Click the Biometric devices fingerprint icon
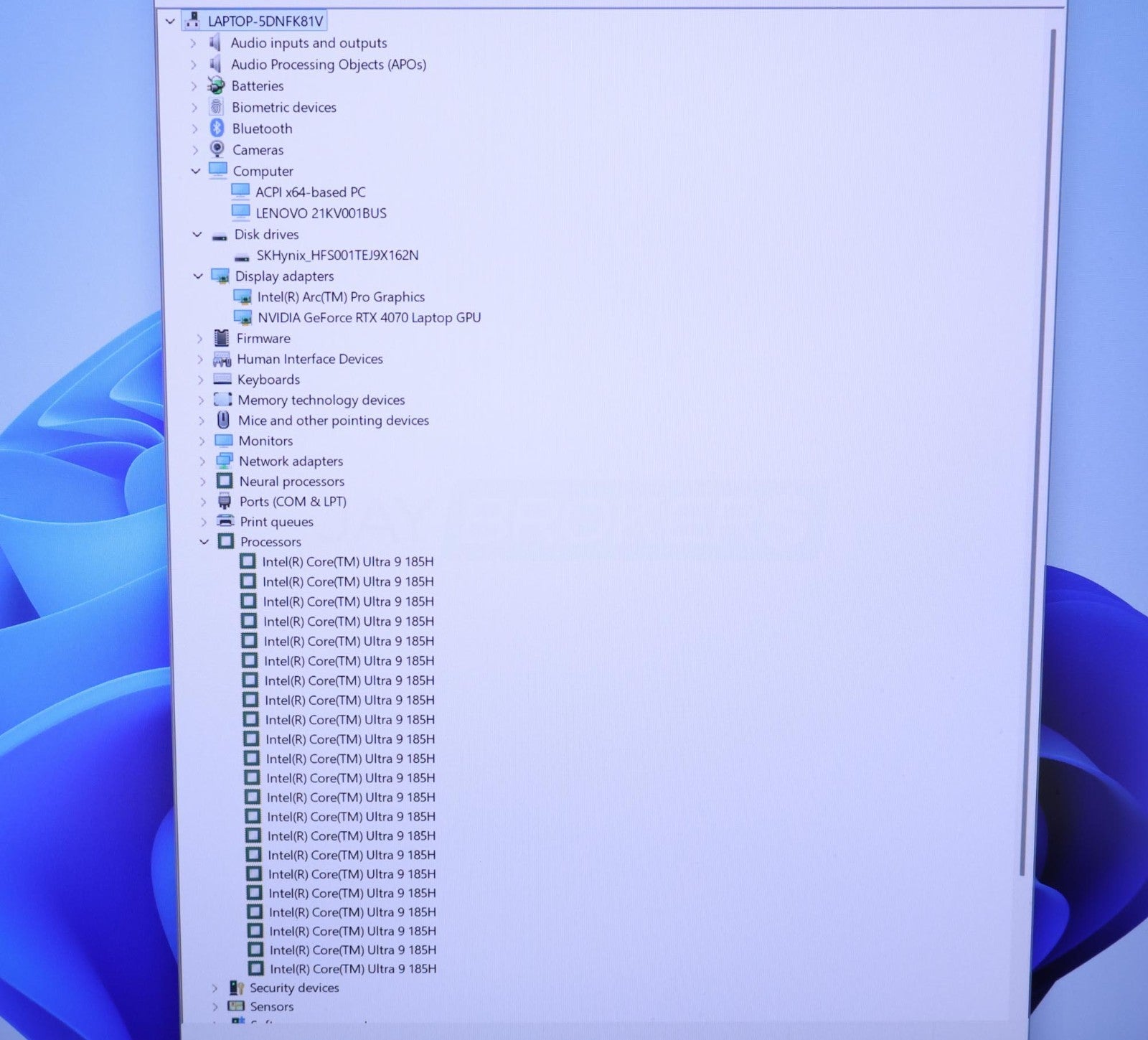Viewport: 1148px width, 1040px height. pos(216,107)
